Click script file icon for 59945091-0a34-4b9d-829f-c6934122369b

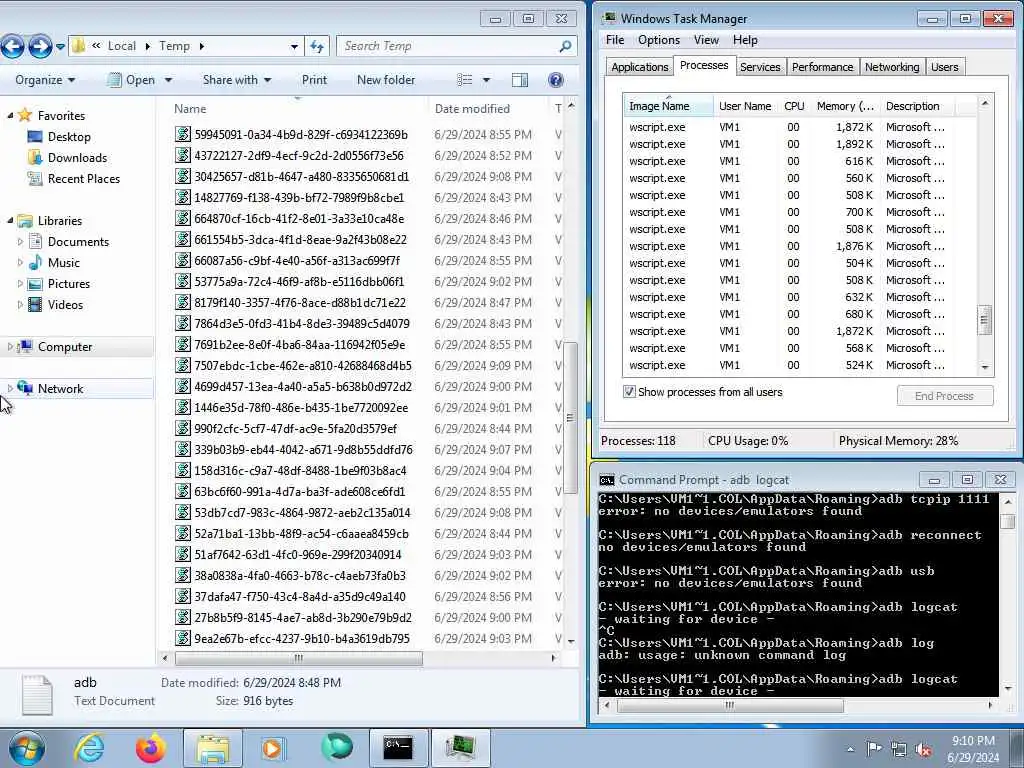coord(183,135)
